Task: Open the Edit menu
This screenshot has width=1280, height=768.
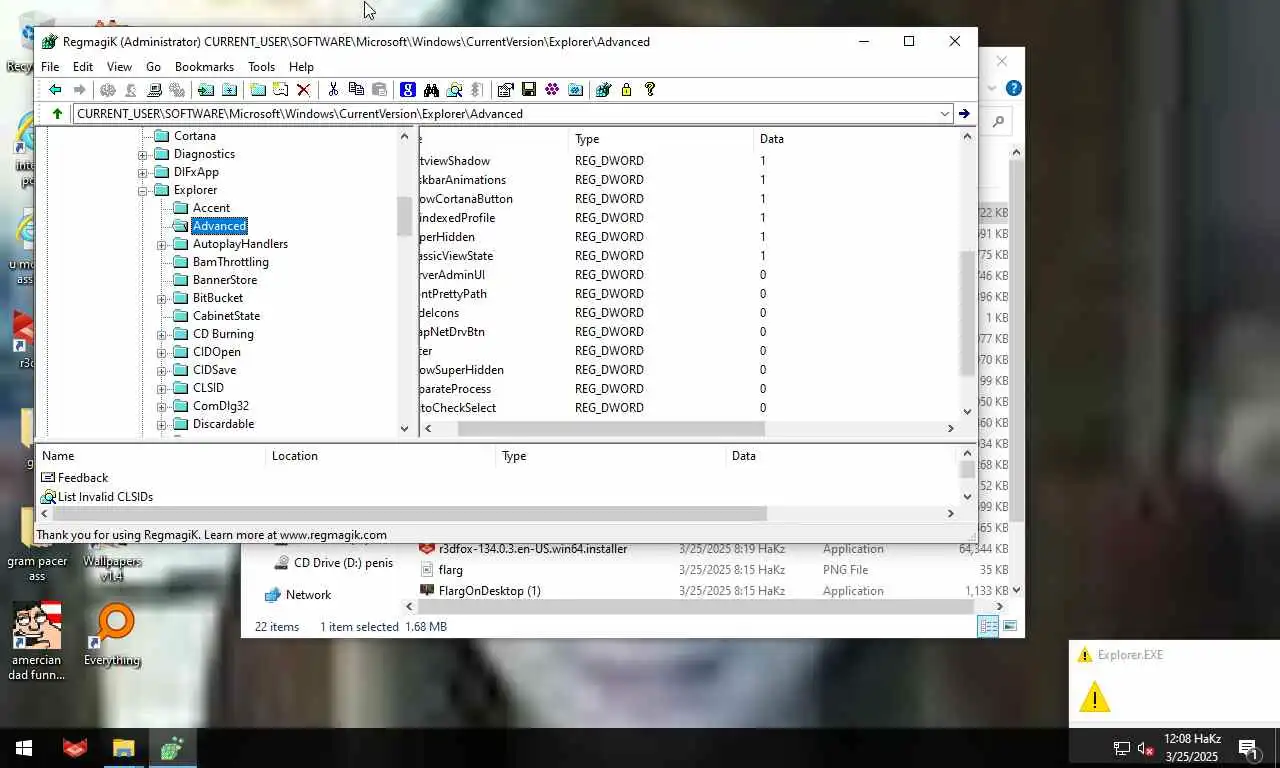Action: coord(83,67)
